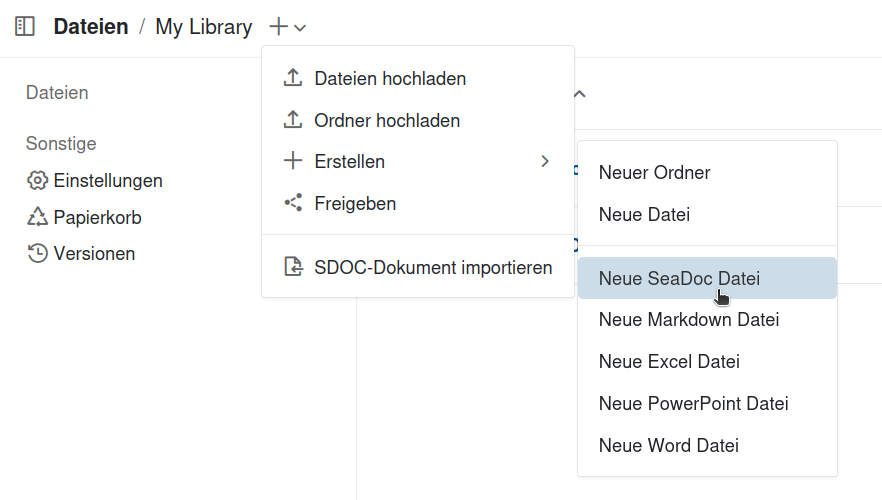Screen dimensions: 882x500
Task: Collapse the section with the up chevron
Action: pos(579,94)
